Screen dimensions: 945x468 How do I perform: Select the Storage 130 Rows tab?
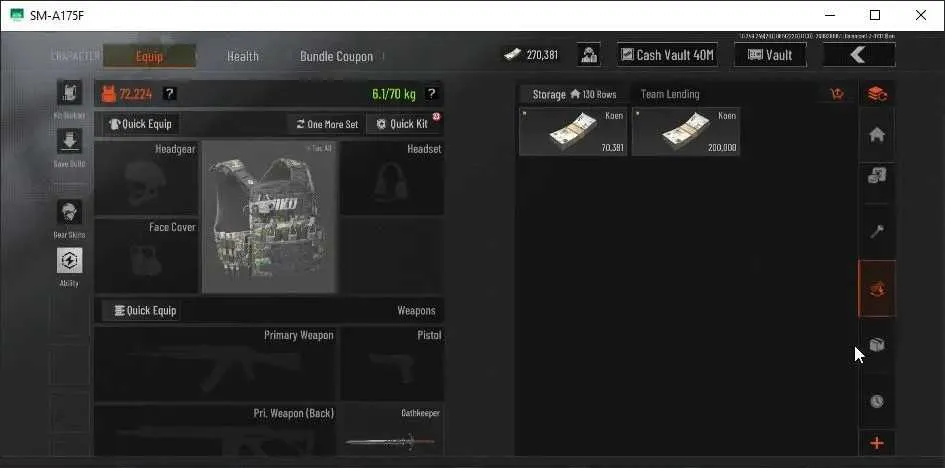pos(574,95)
